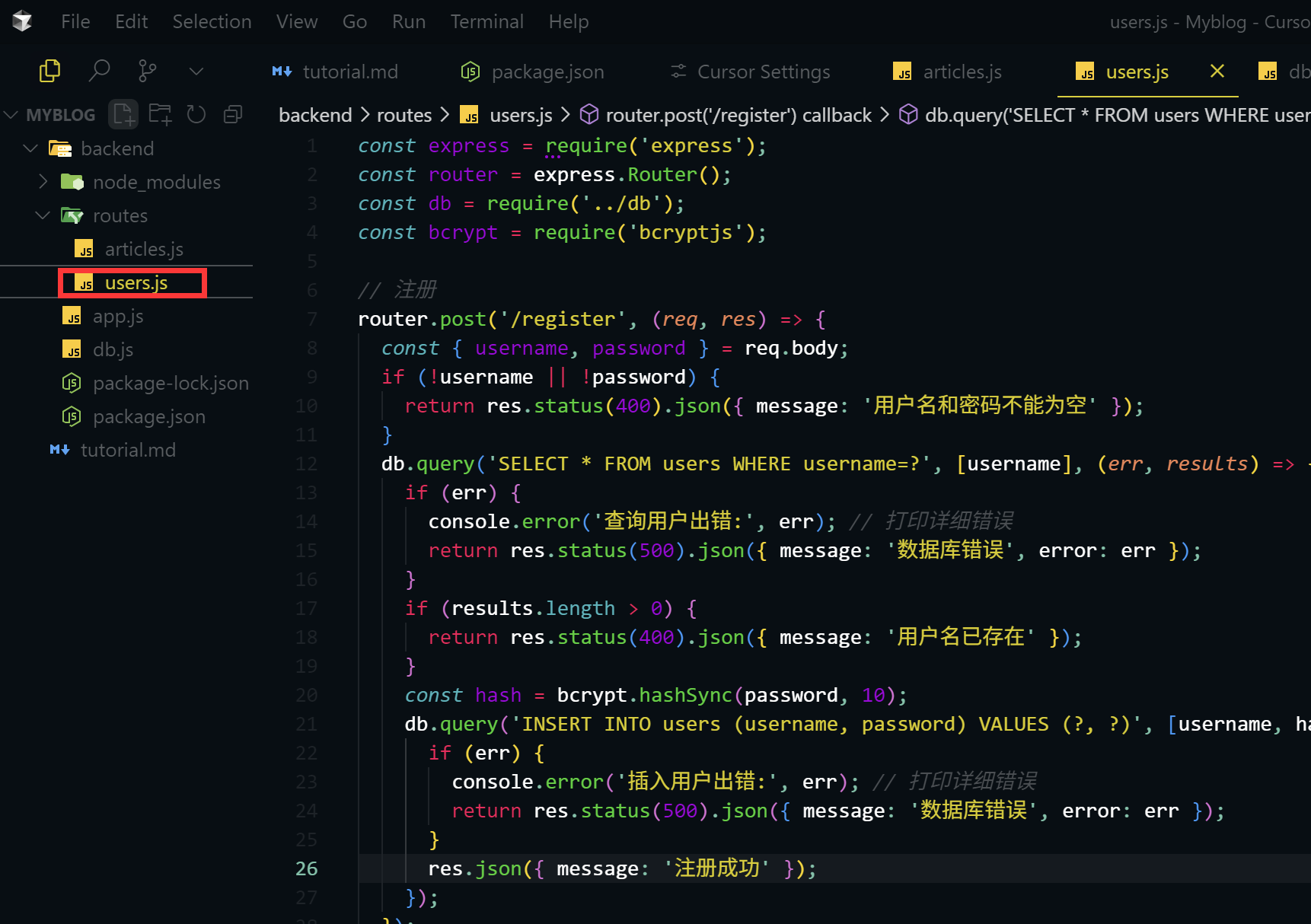
Task: Expand more views chevron in activity bar
Action: [196, 72]
